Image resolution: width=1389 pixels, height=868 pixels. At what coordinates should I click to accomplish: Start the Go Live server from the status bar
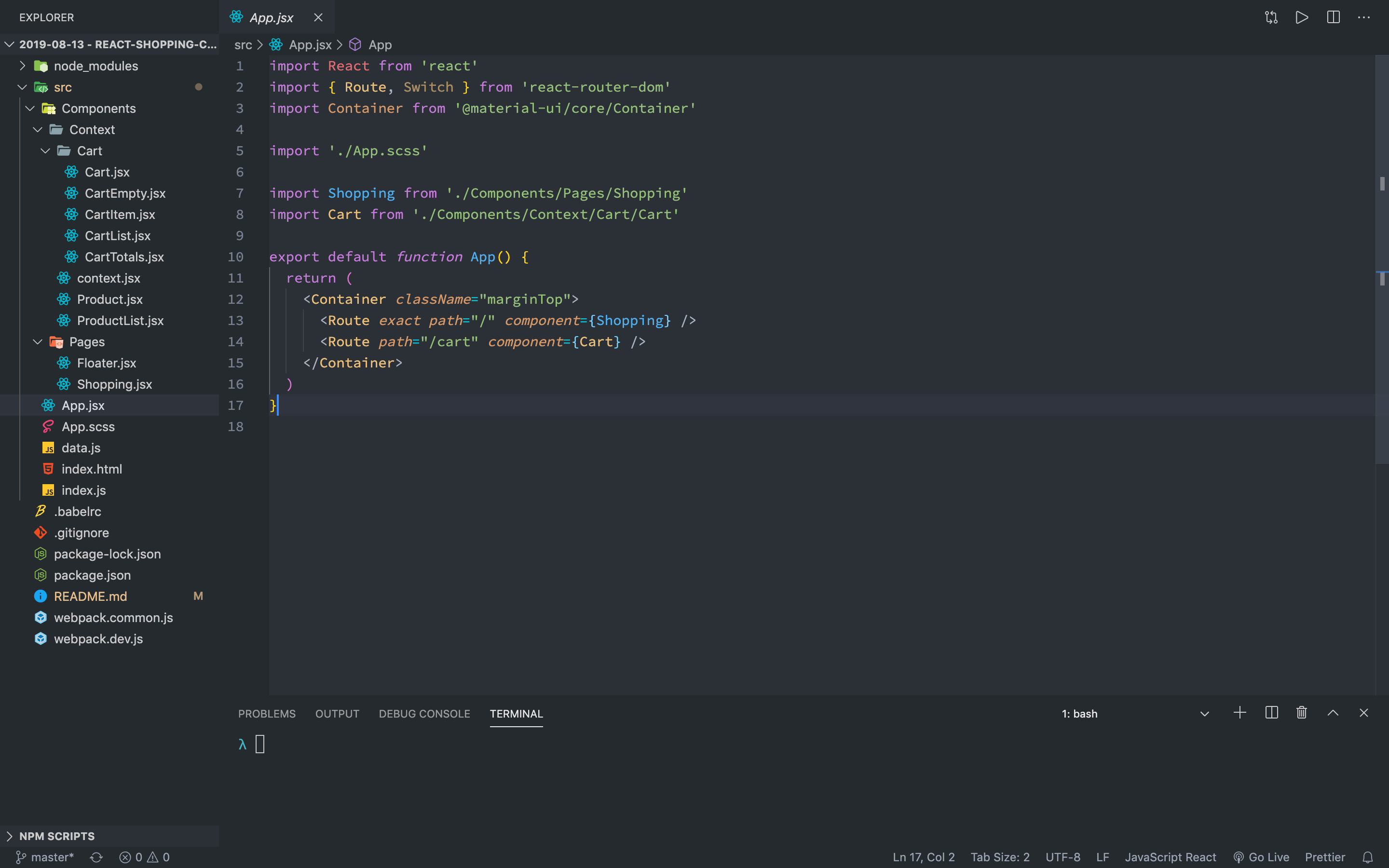point(1262,856)
